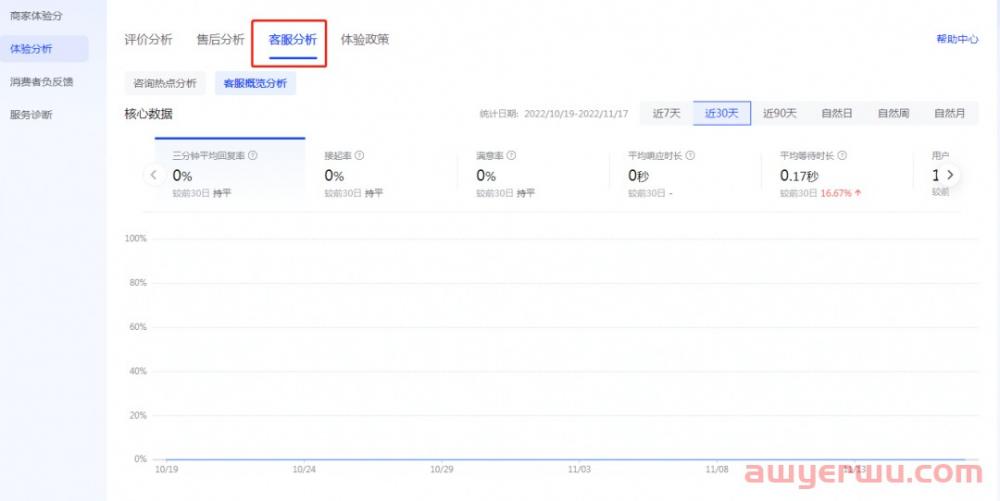Click help icon next to 平均响应时长
Viewport: 1000px width, 501px height.
tap(690, 156)
